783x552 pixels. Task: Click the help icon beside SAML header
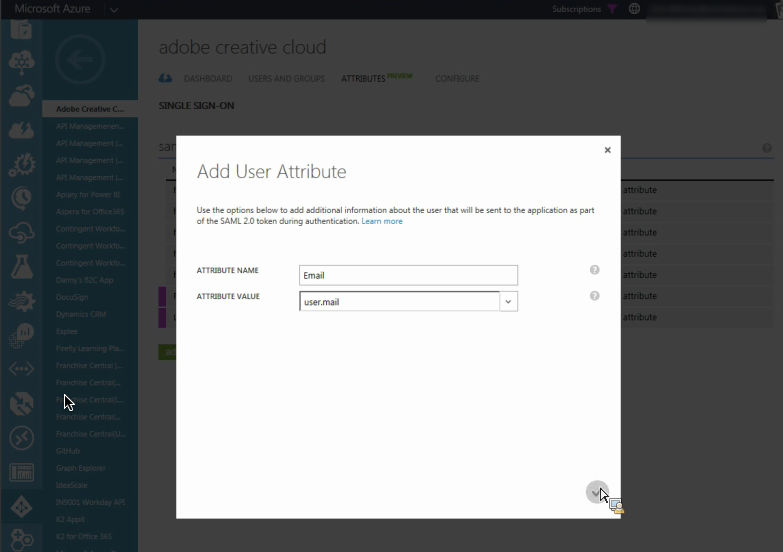pos(767,147)
